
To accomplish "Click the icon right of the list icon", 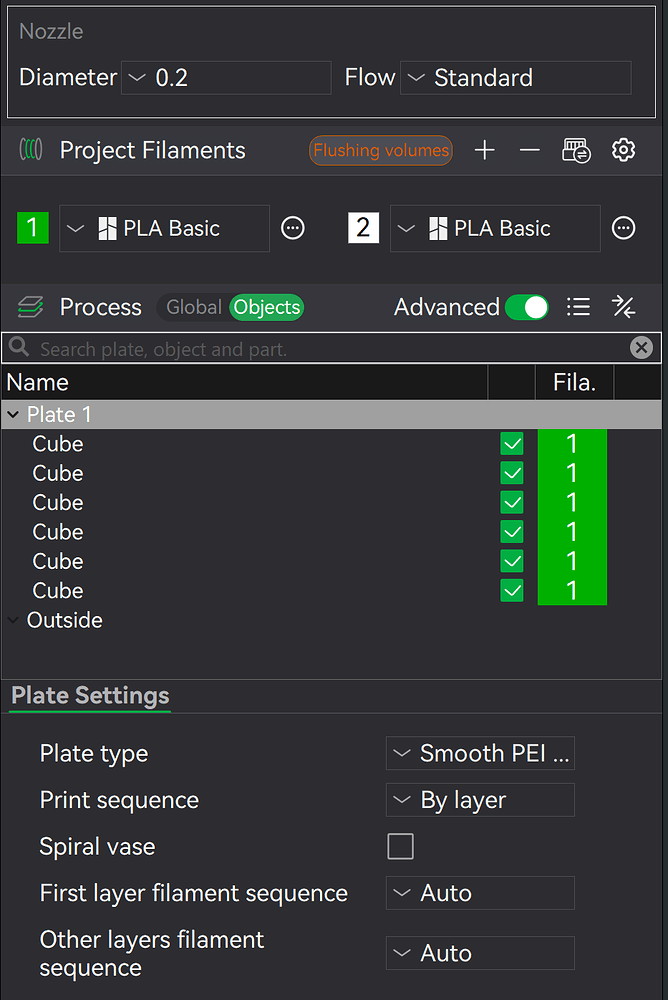I will click(x=623, y=307).
